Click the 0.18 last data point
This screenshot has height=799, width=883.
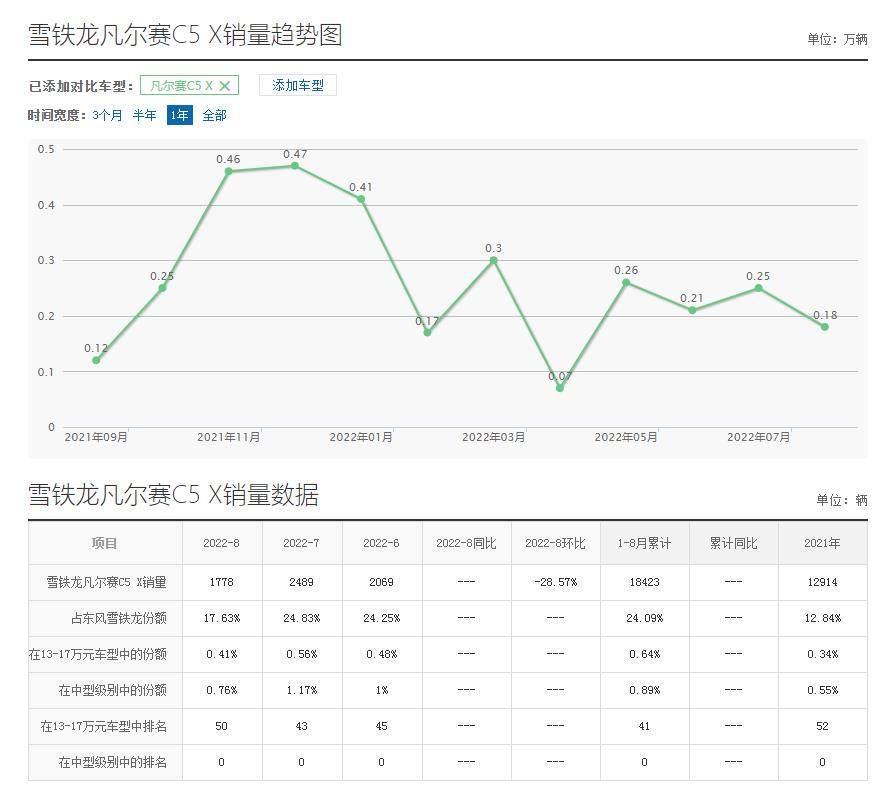tap(825, 327)
